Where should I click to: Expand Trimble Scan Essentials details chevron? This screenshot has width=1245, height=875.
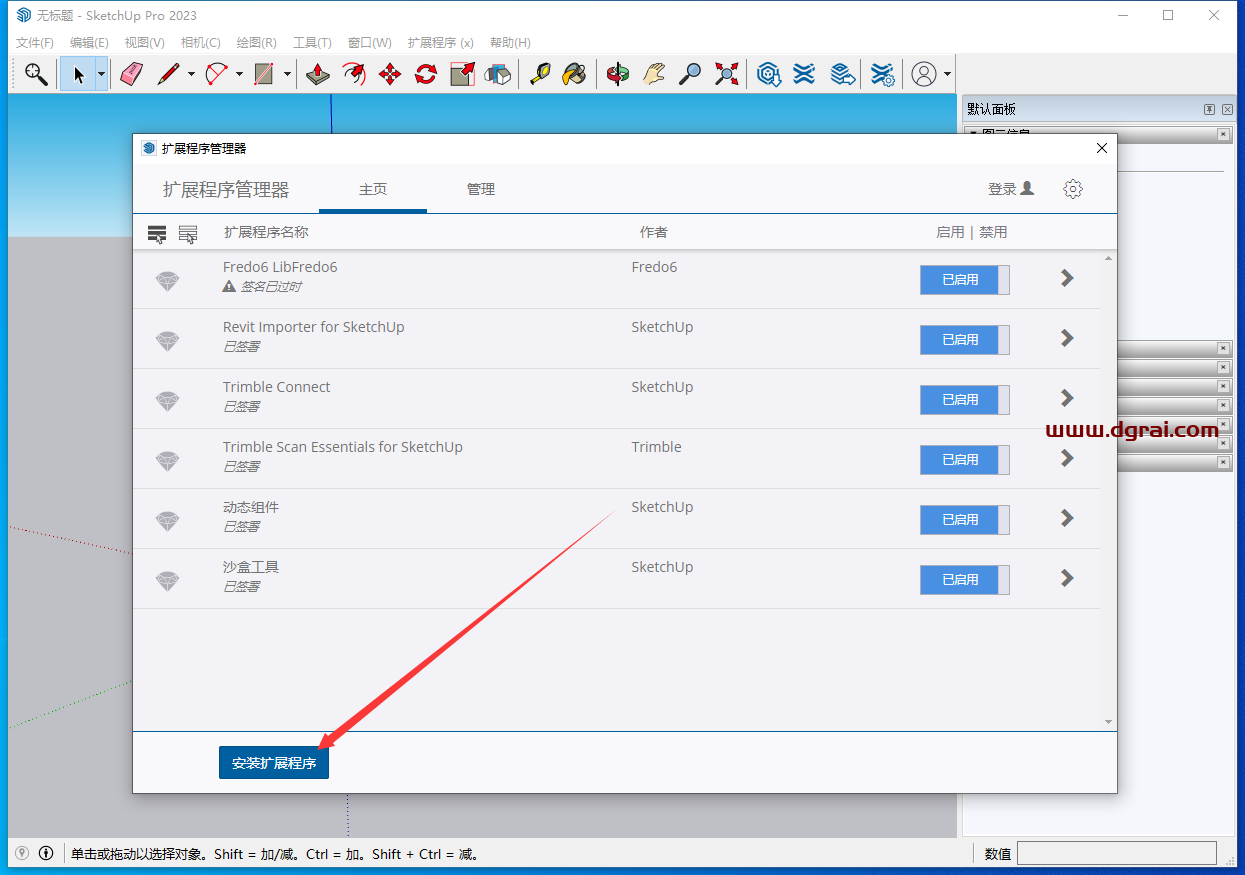(1067, 458)
